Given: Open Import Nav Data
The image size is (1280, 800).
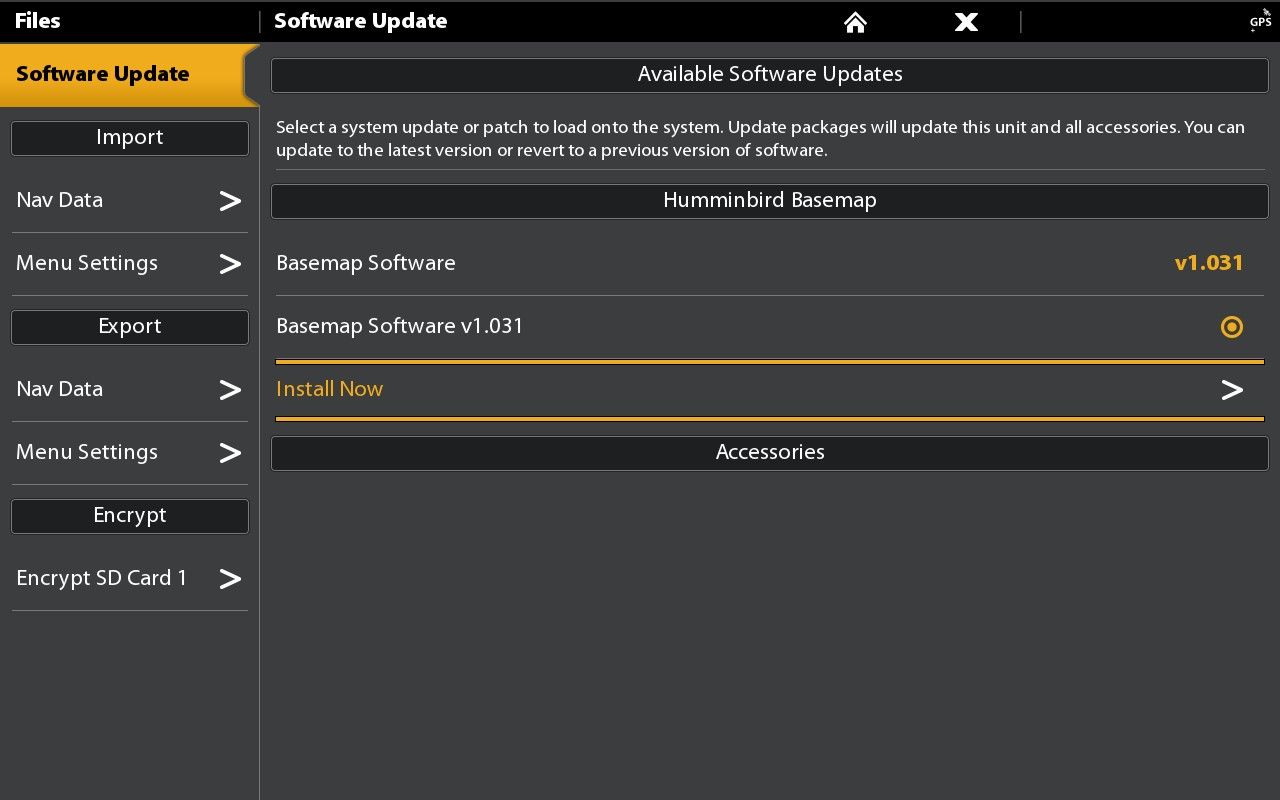Looking at the screenshot, I should [x=130, y=200].
